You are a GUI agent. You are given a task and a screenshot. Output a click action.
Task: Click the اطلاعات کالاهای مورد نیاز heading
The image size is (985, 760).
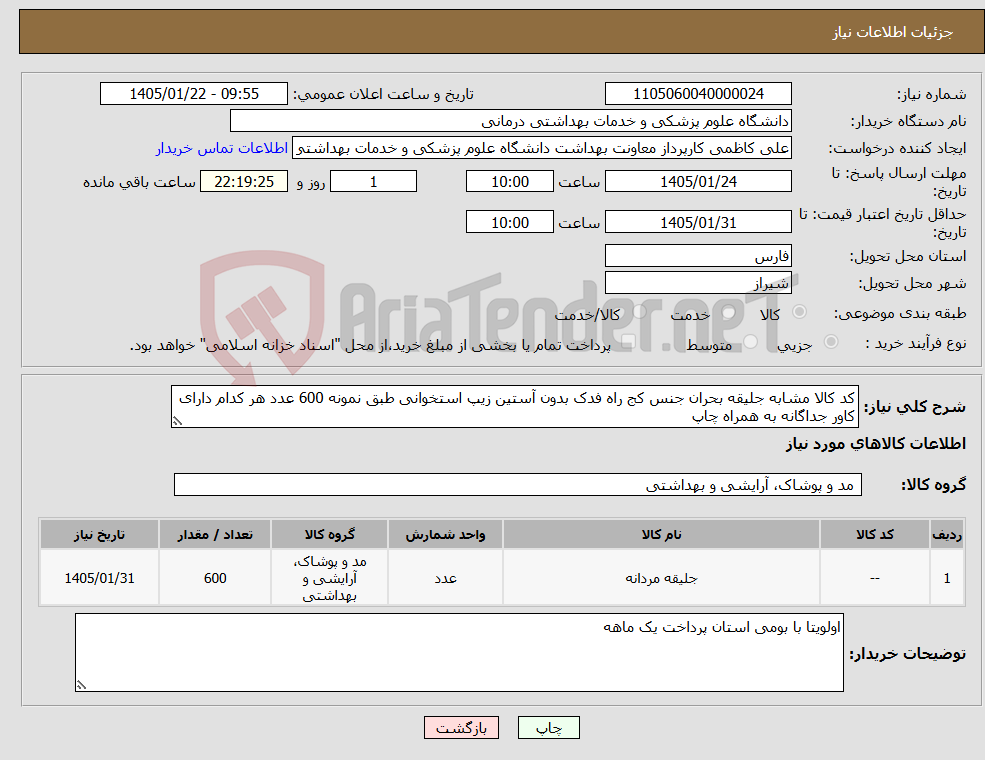(876, 444)
